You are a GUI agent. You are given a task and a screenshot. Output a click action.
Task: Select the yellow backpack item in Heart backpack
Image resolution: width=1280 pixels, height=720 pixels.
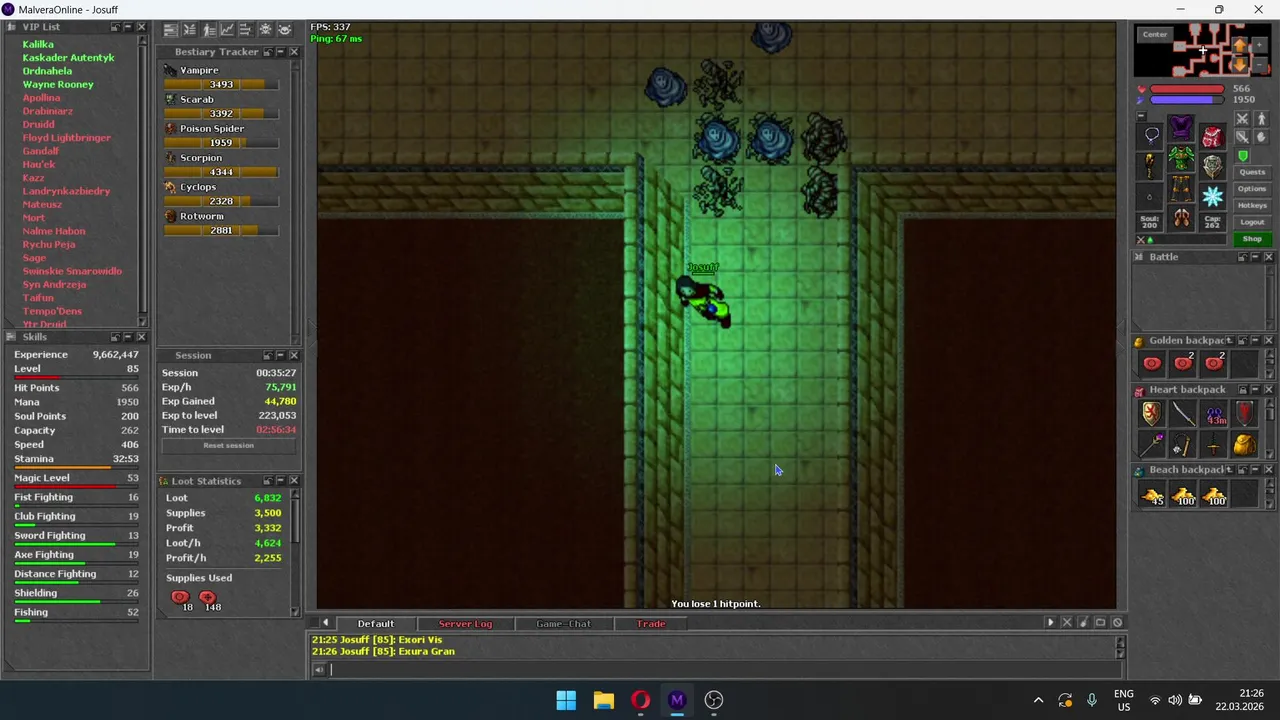[1245, 445]
